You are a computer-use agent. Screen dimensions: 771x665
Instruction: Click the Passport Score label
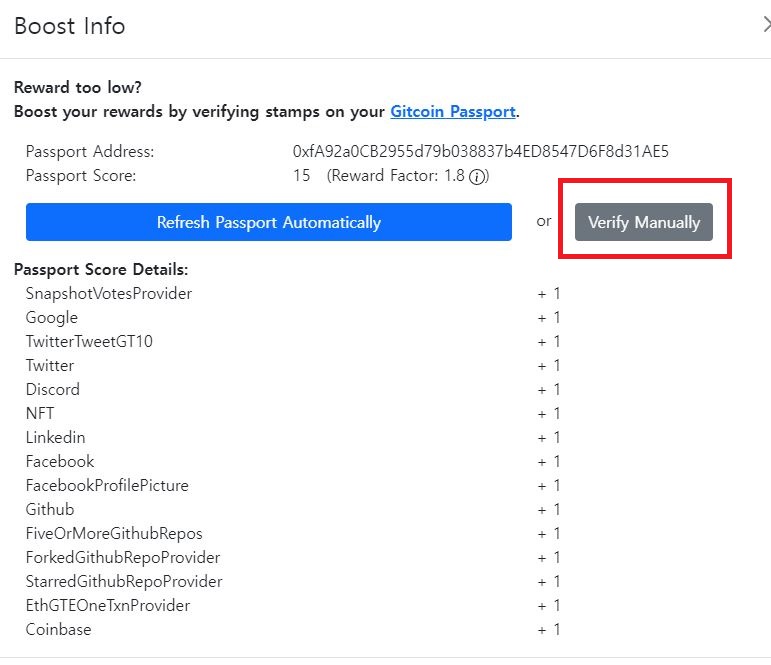(x=81, y=175)
